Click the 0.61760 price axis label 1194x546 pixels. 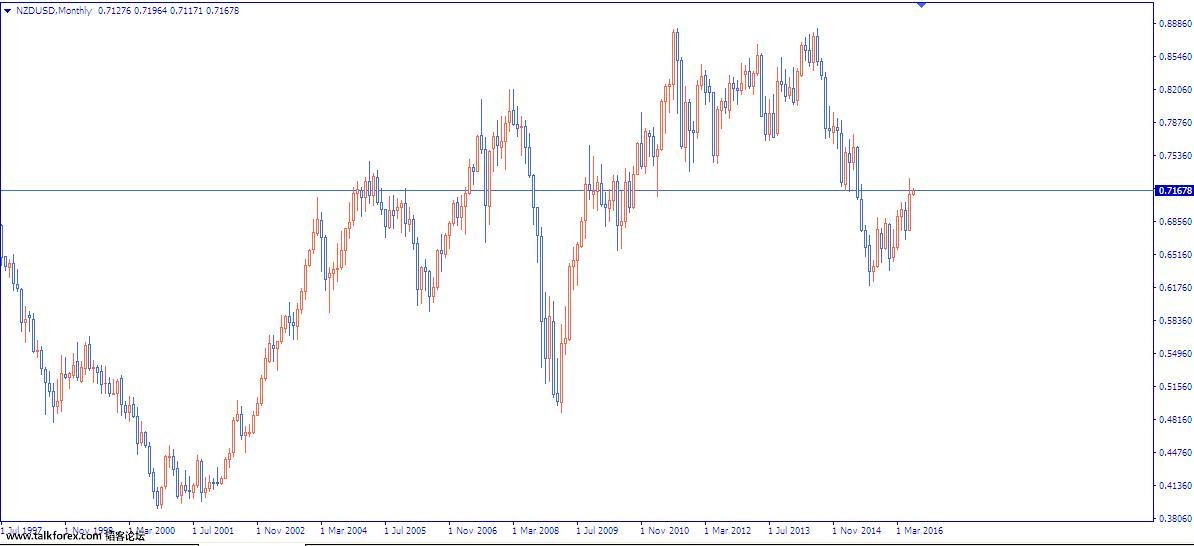[1176, 288]
